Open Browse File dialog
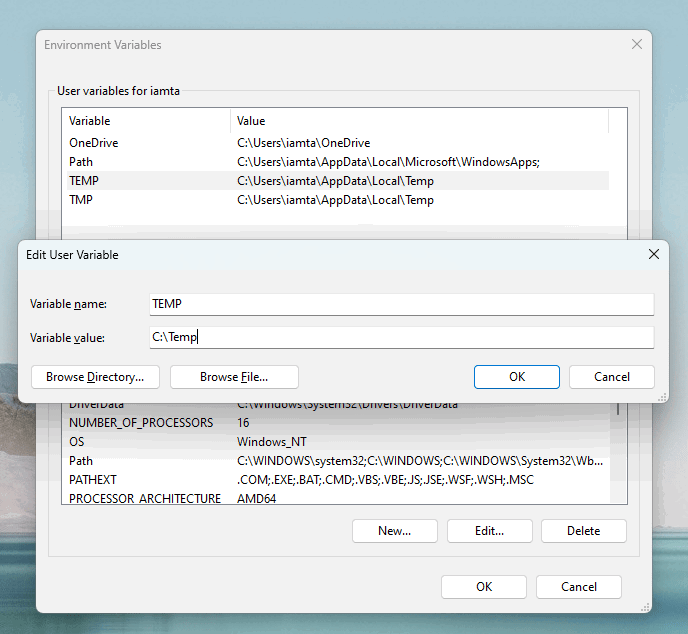Screen dimensions: 688x634 point(234,377)
